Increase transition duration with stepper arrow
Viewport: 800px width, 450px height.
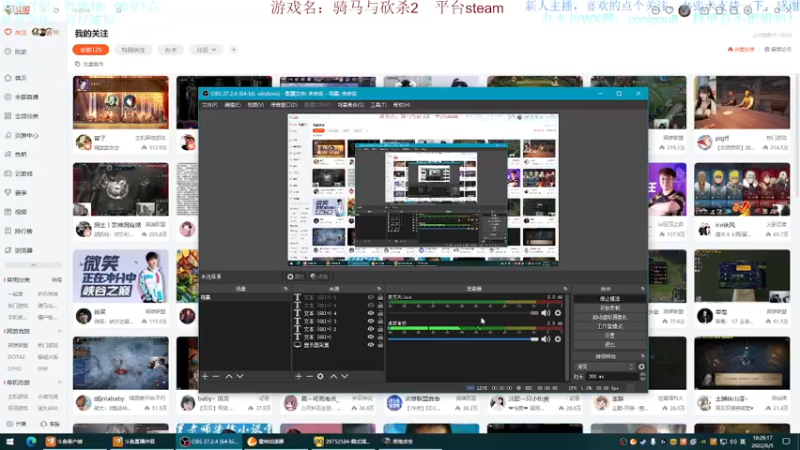point(642,374)
